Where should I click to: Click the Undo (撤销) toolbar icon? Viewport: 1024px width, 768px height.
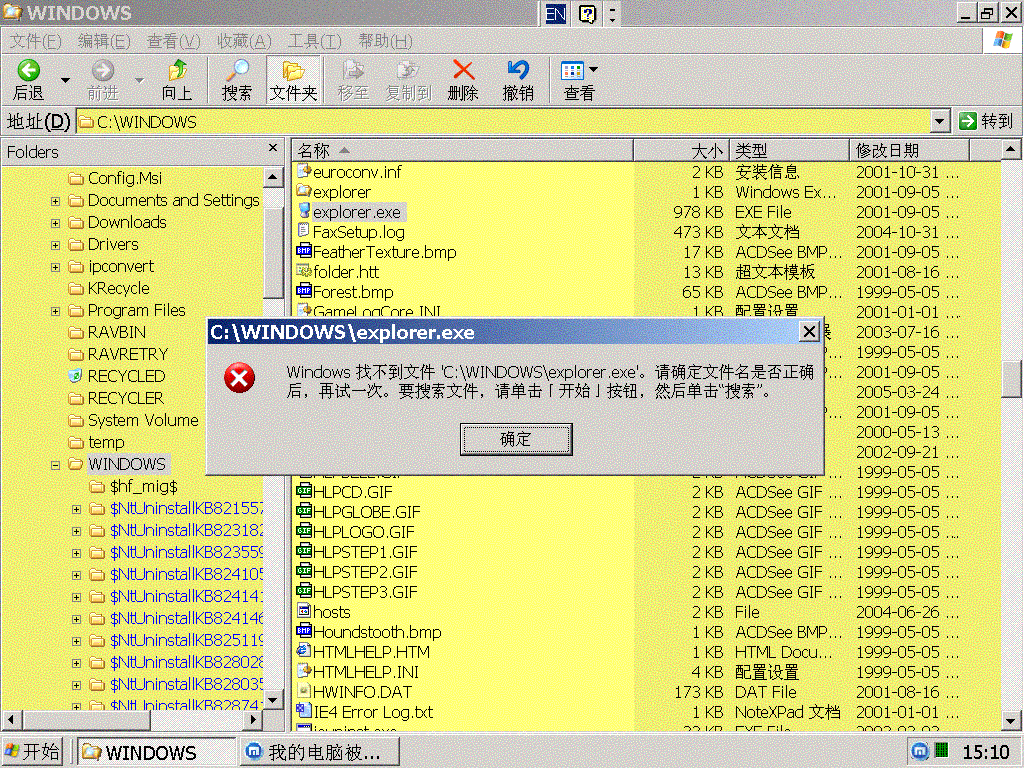pyautogui.click(x=518, y=71)
